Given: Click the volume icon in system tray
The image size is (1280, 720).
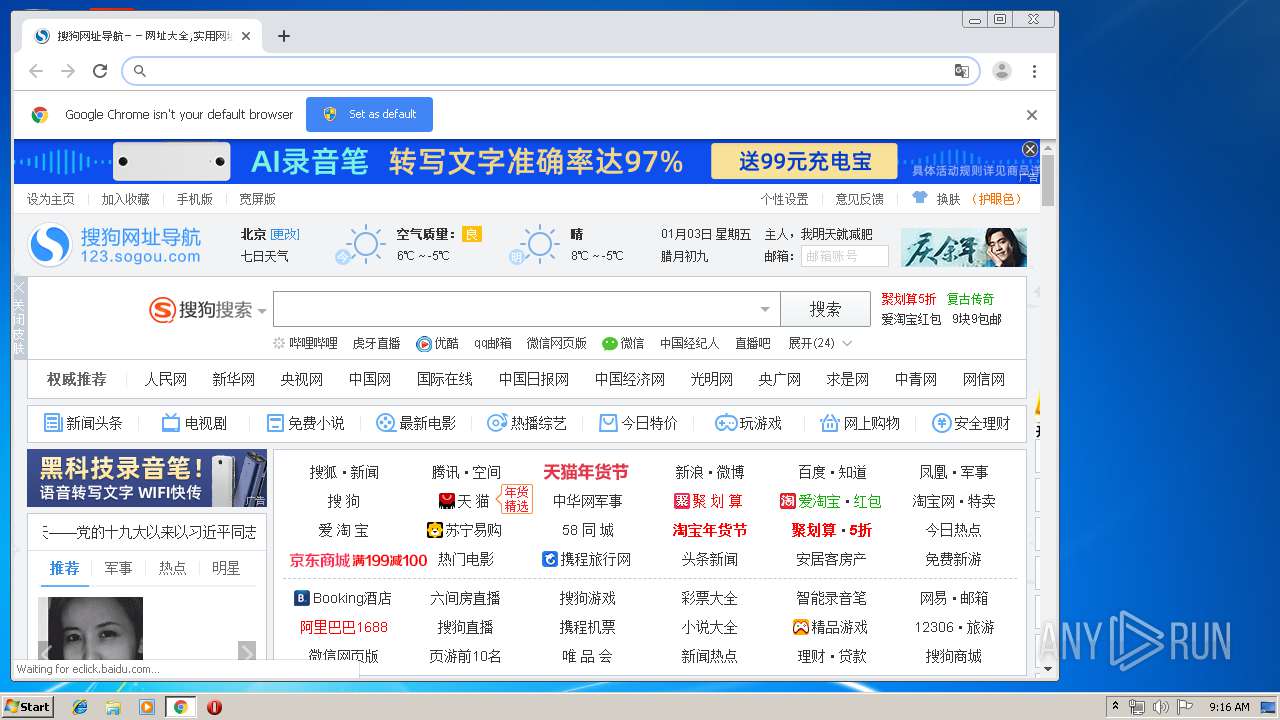Looking at the screenshot, I should (x=1160, y=707).
